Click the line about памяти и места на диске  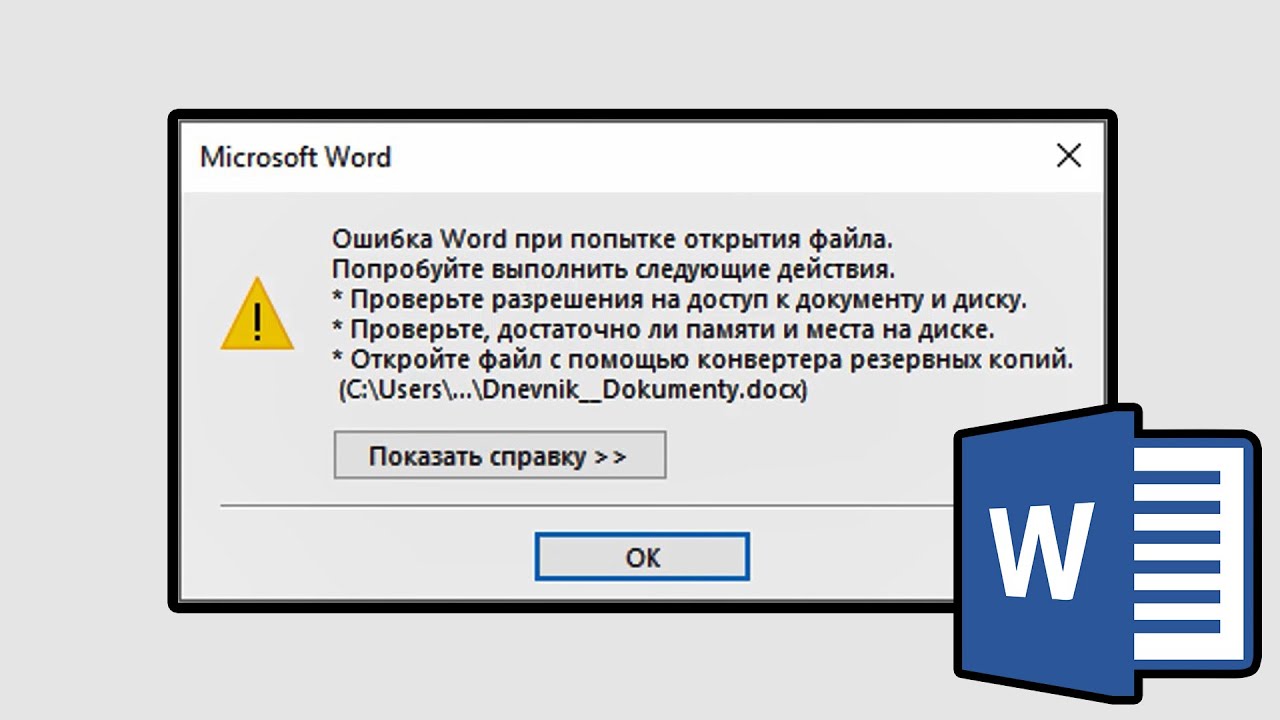(664, 329)
